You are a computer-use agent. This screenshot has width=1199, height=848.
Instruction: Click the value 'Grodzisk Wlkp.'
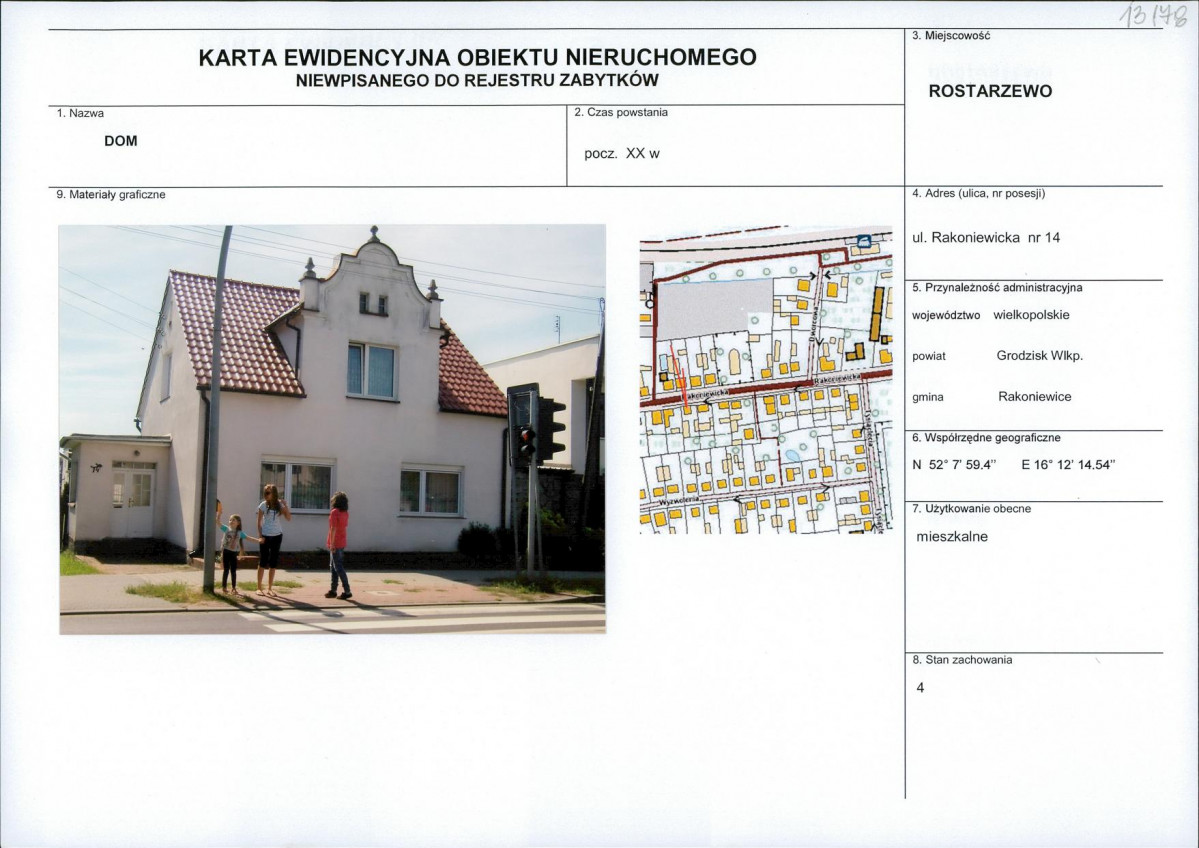[x=1040, y=356]
